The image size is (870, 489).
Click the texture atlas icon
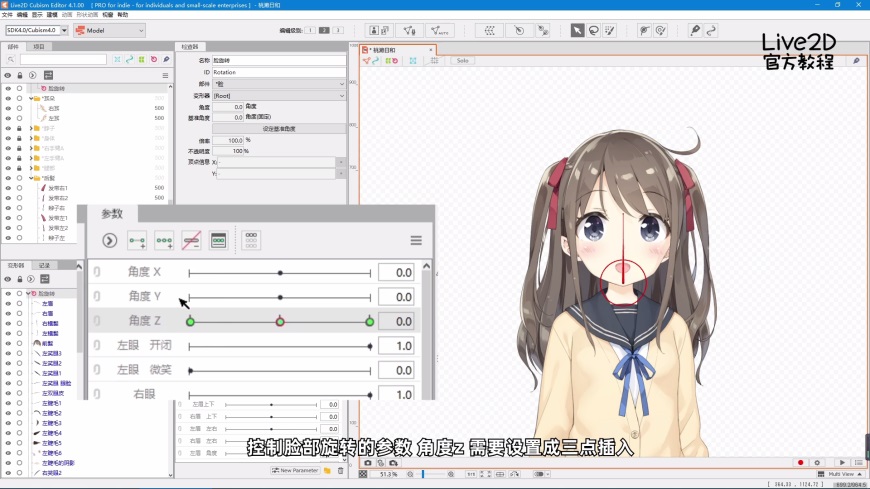pyautogui.click(x=380, y=30)
